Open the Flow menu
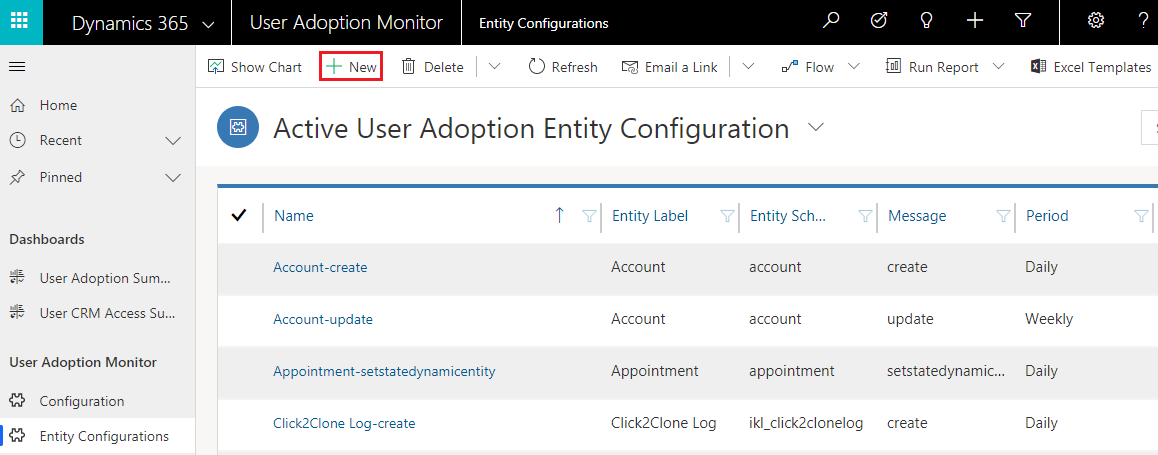1158x455 pixels. pyautogui.click(x=808, y=67)
